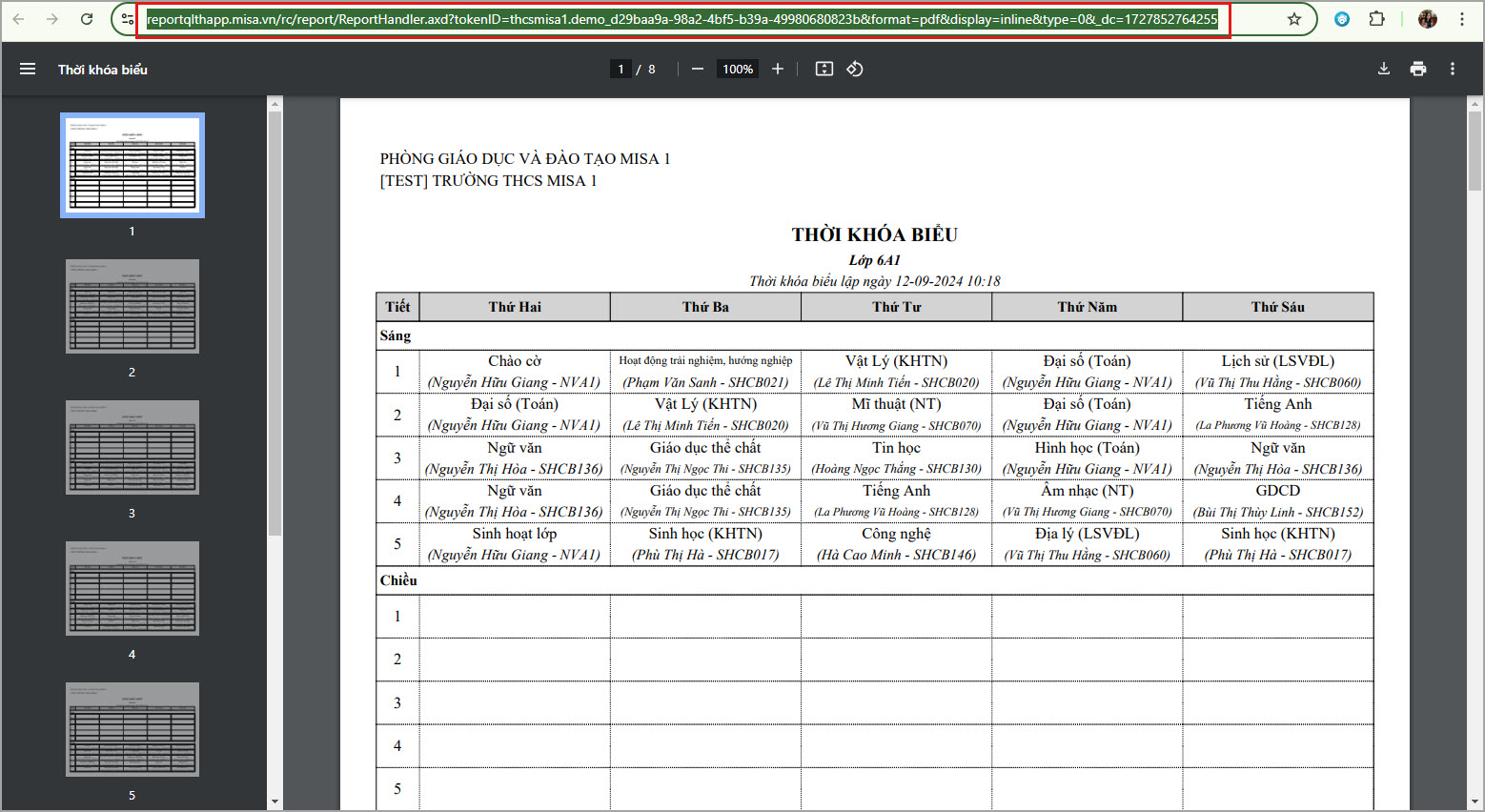Click 'Lớp 6A1' class label

point(875,260)
